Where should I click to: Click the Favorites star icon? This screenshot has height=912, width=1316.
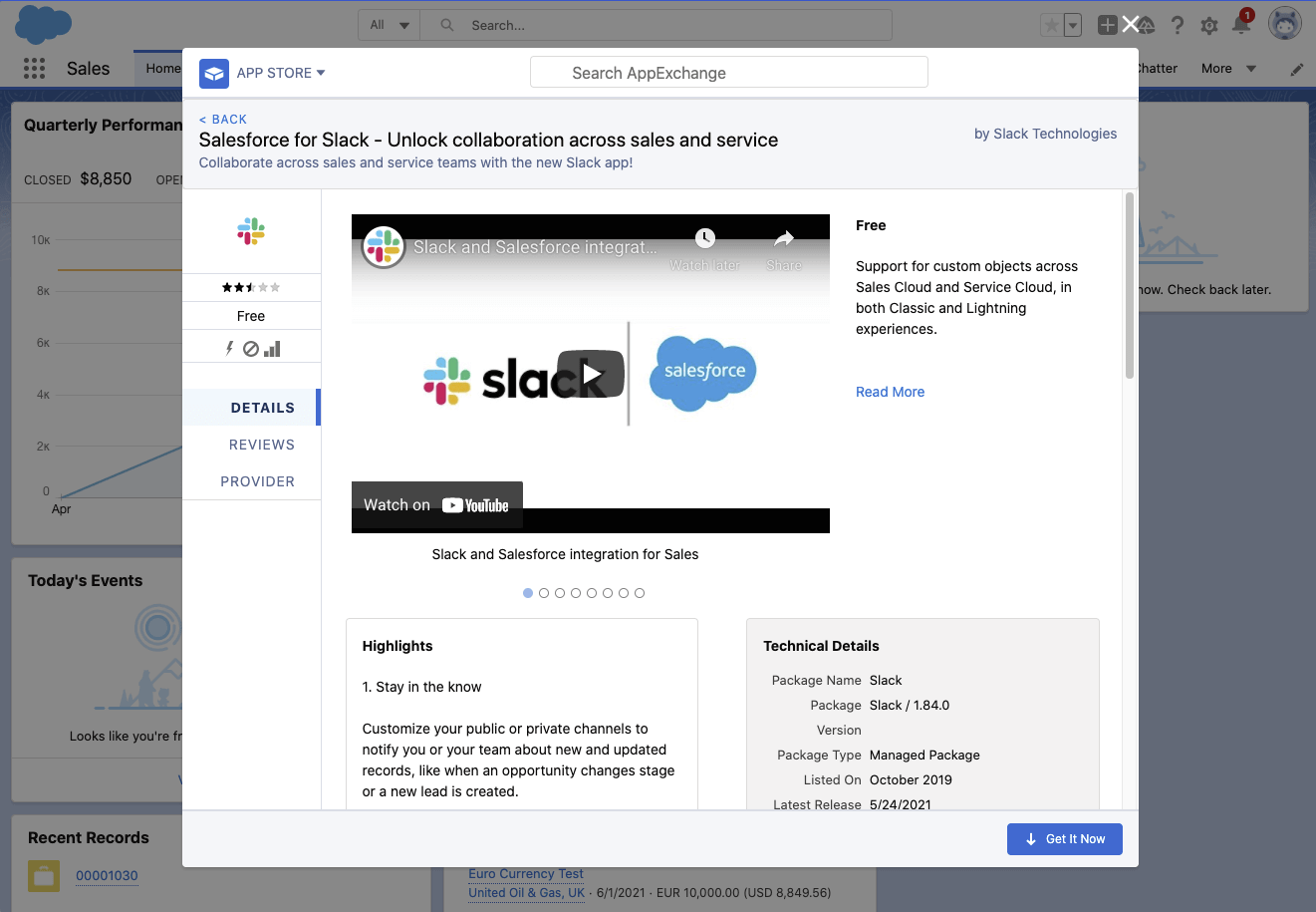click(1051, 26)
